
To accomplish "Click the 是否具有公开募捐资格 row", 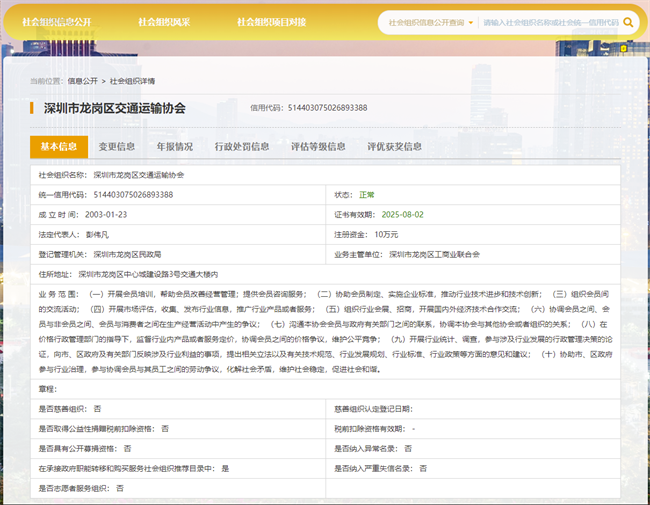I will pos(178,449).
